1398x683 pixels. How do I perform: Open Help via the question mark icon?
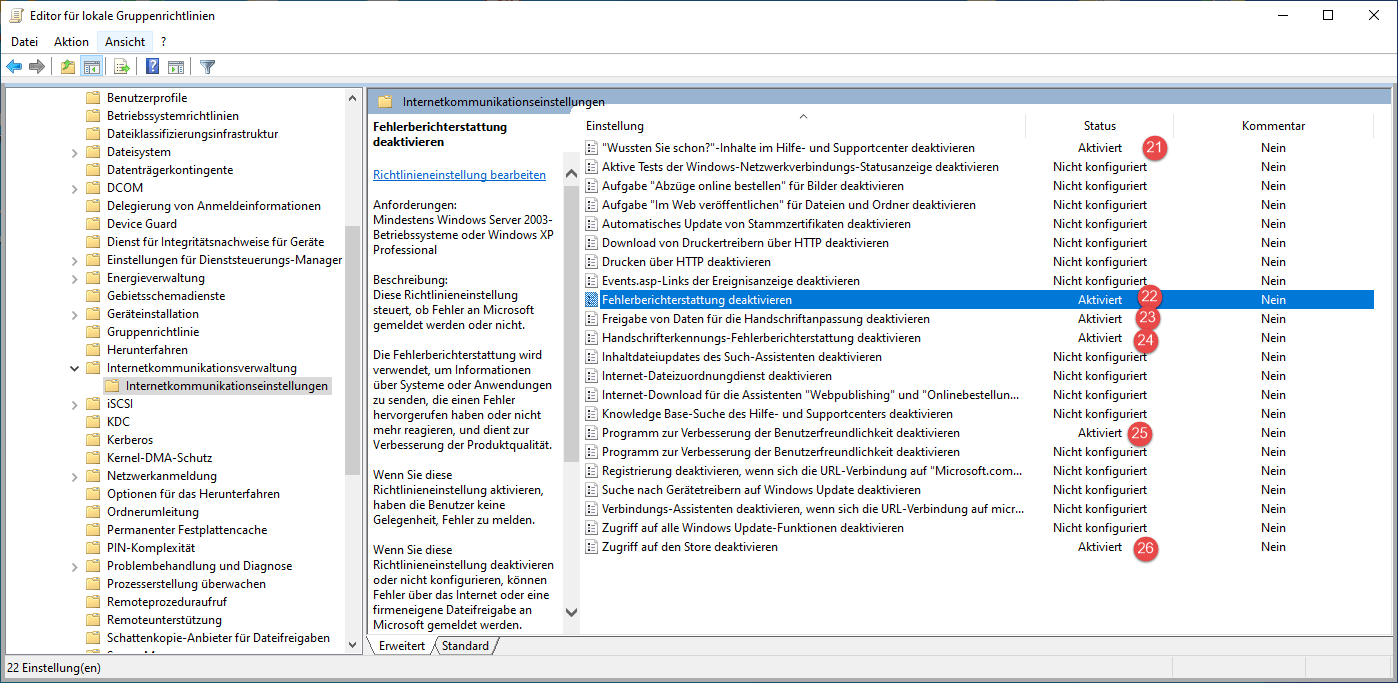pyautogui.click(x=152, y=67)
